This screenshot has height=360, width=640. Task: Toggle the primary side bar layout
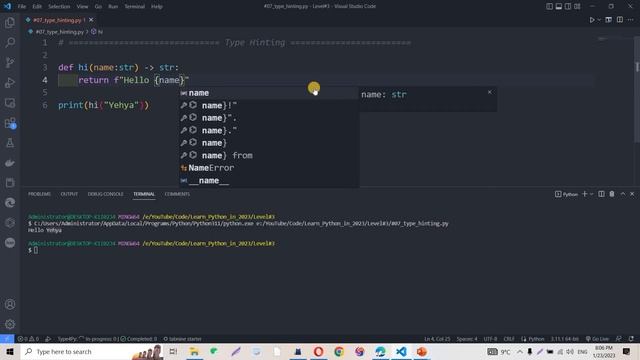click(x=549, y=7)
